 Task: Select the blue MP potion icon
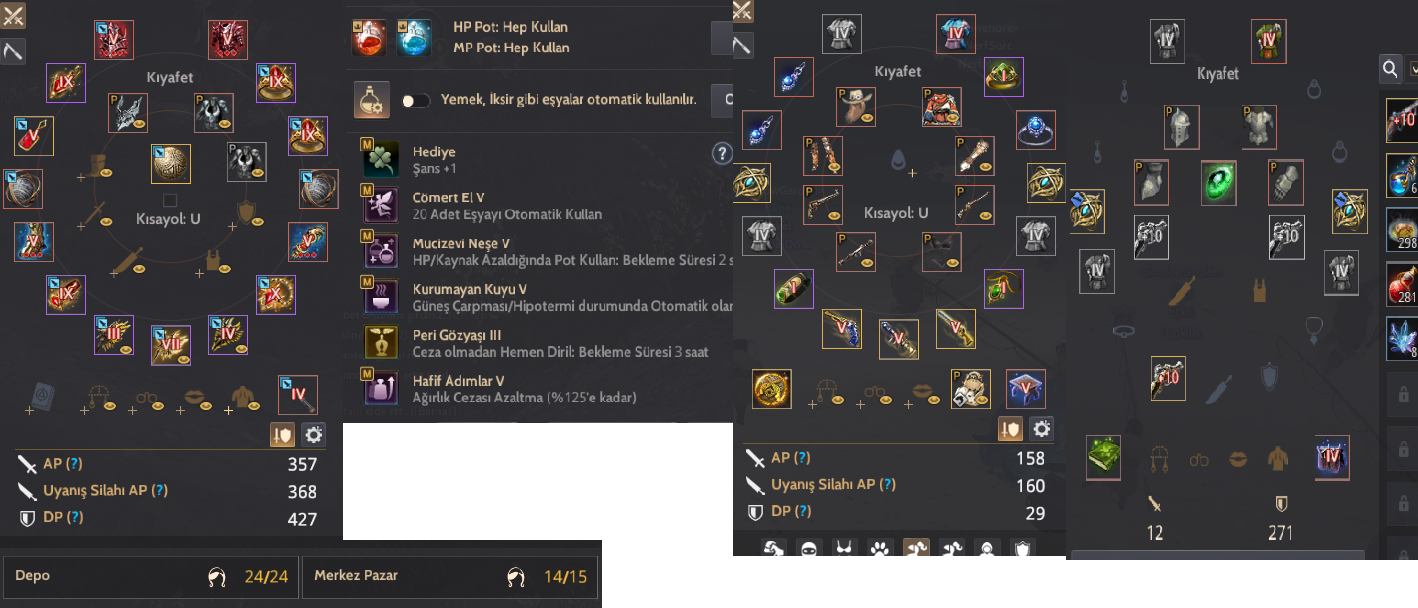415,38
